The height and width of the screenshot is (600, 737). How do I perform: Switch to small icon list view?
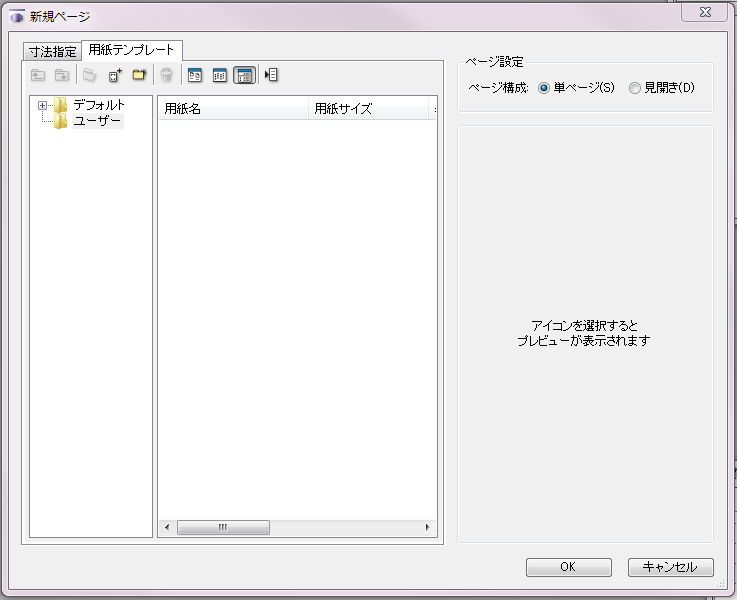click(x=220, y=75)
